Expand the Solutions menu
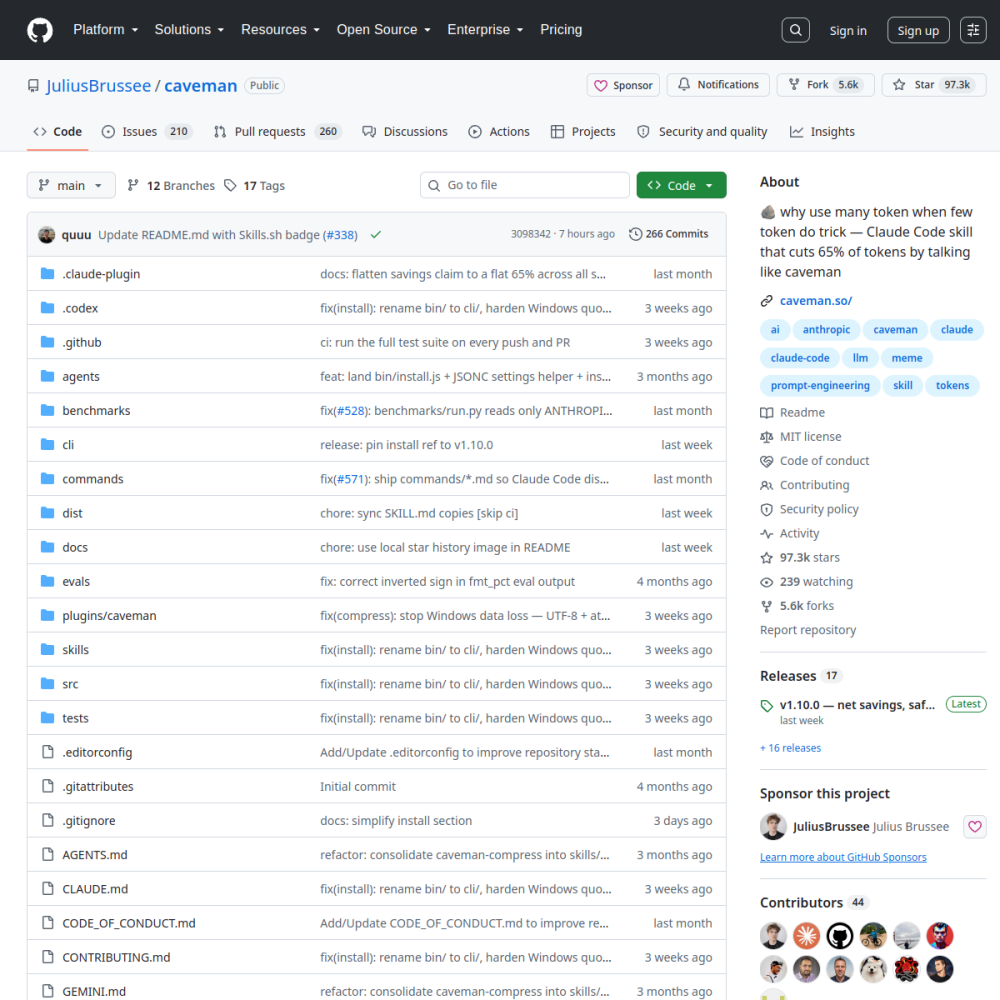 click(x=189, y=29)
